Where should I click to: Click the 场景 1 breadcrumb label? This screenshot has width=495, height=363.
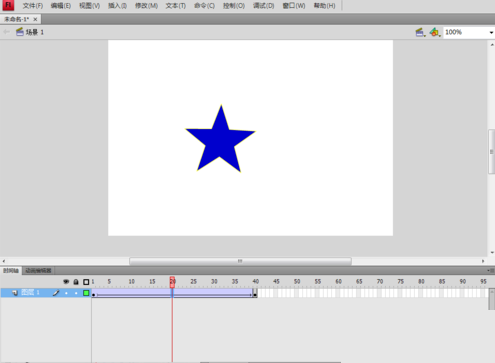[35, 32]
